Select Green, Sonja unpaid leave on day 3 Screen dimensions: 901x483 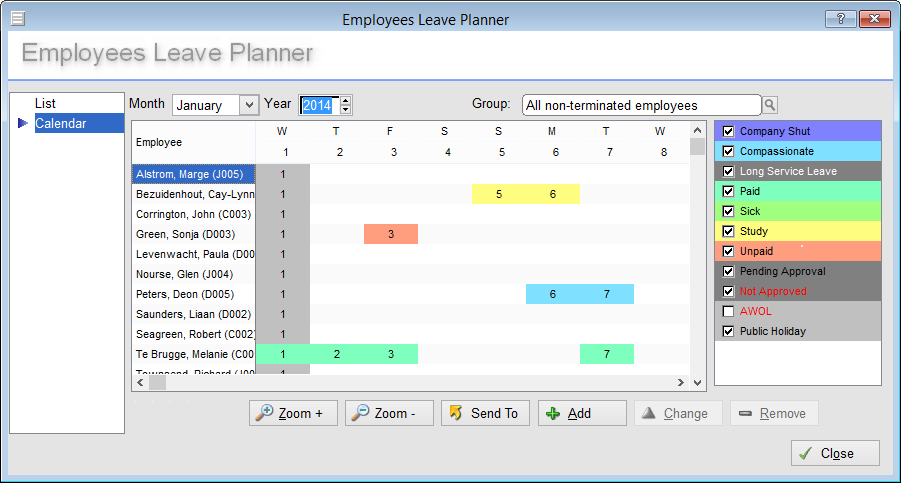coord(391,234)
